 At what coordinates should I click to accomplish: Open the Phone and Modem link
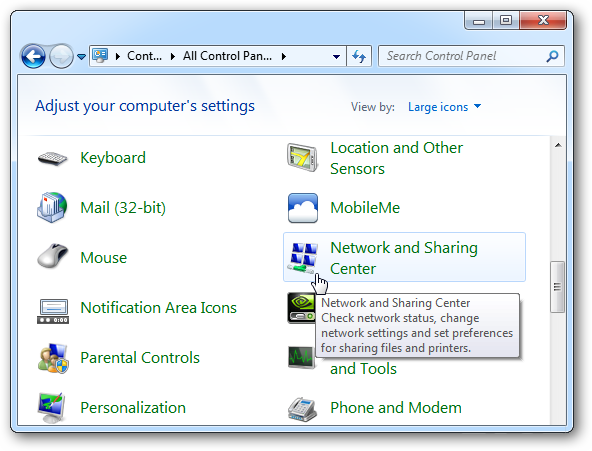coord(396,408)
